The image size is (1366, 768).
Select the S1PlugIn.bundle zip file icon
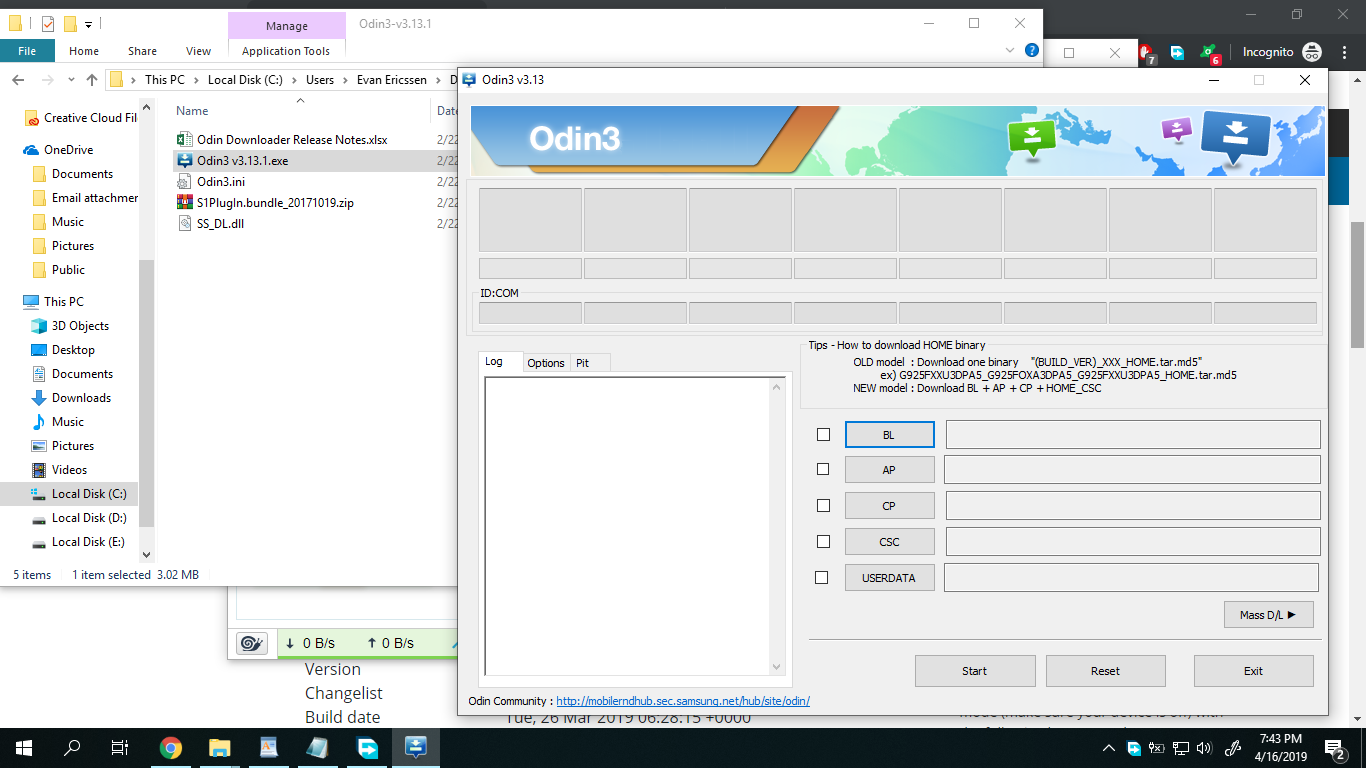pyautogui.click(x=185, y=203)
